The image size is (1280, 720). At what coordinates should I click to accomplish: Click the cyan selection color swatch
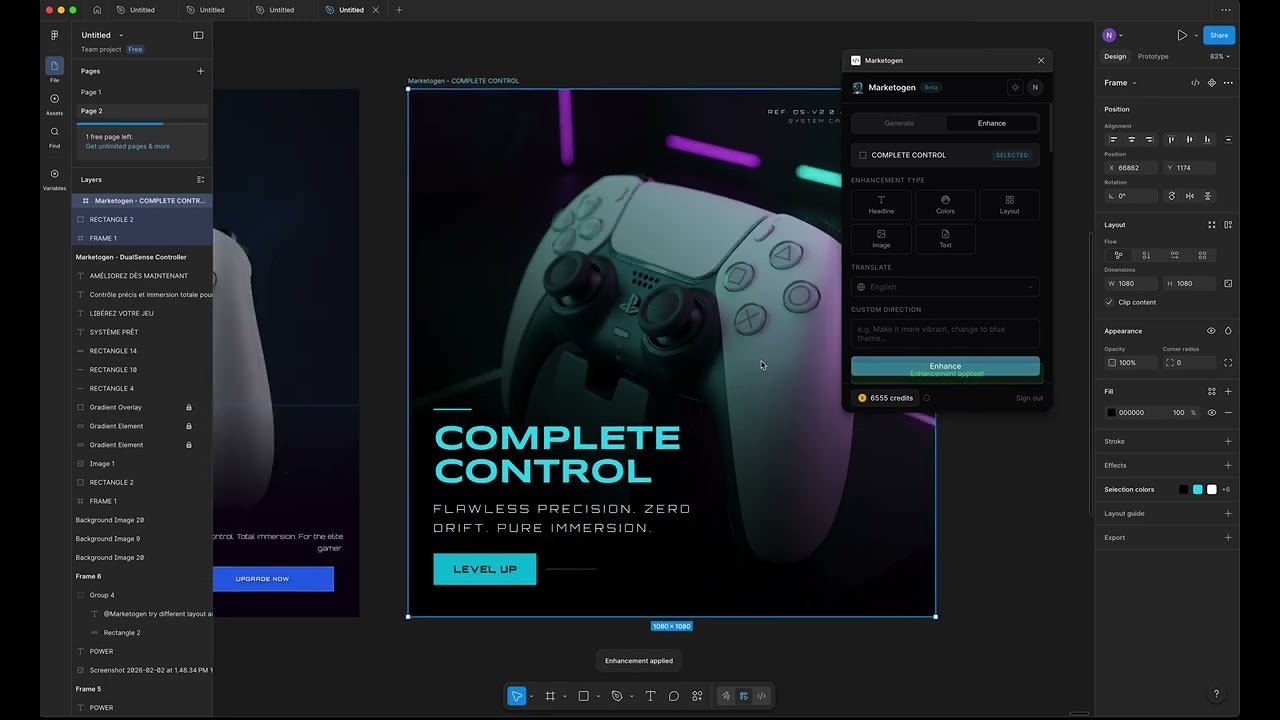[x=1197, y=489]
